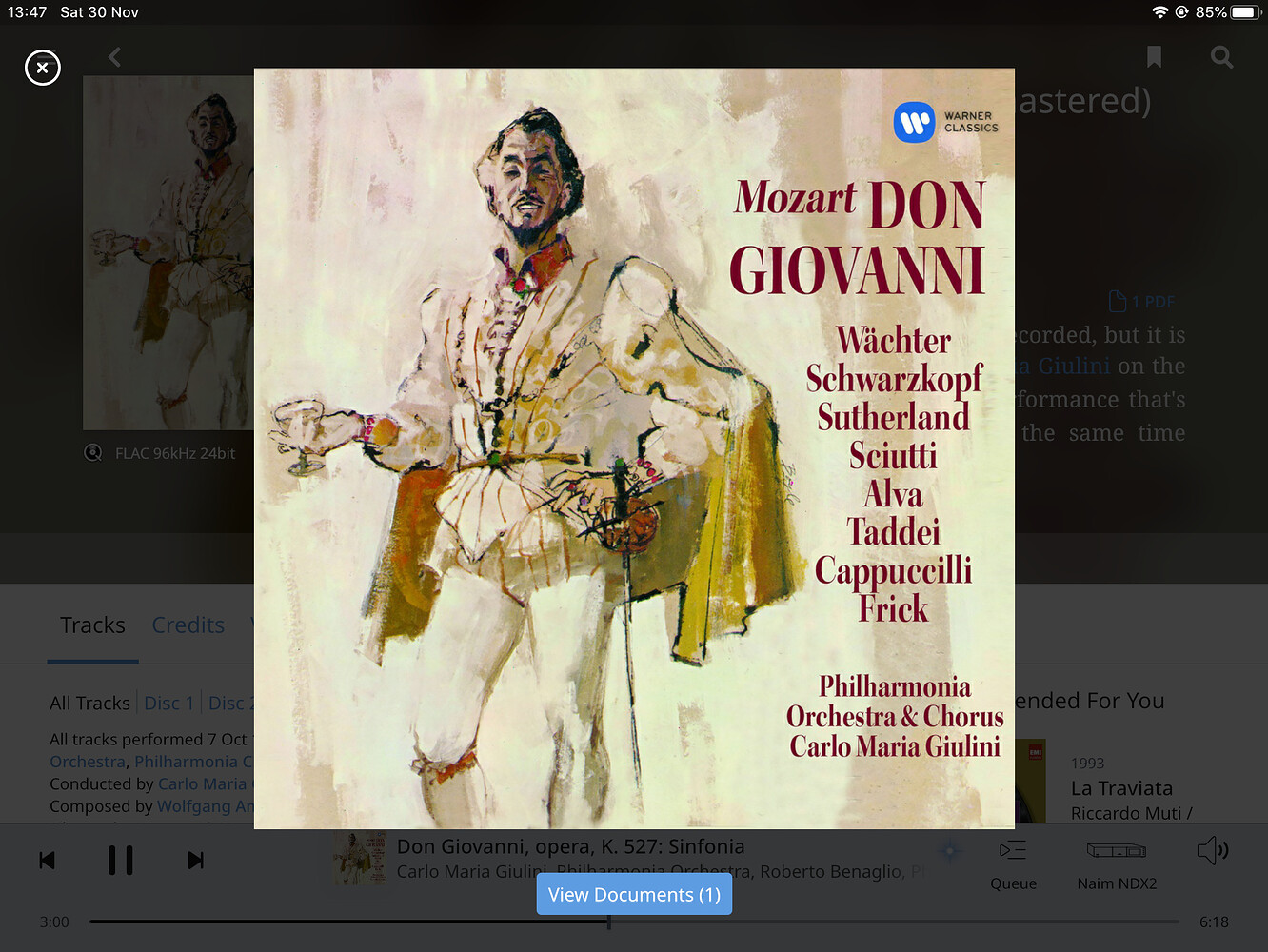The image size is (1268, 952).
Task: Close the album art overlay
Action: coord(42,68)
